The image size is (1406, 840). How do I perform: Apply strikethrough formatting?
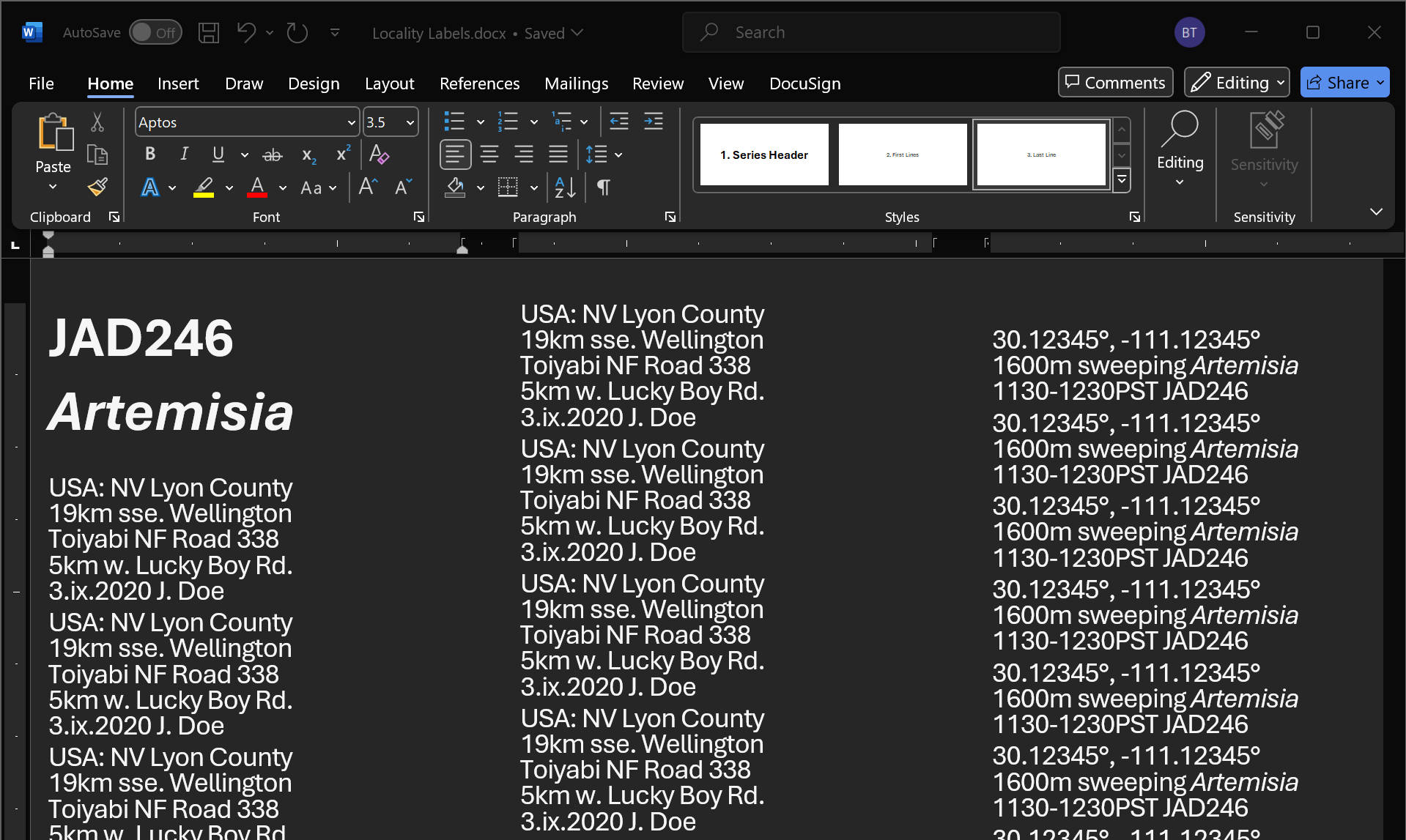coord(273,155)
